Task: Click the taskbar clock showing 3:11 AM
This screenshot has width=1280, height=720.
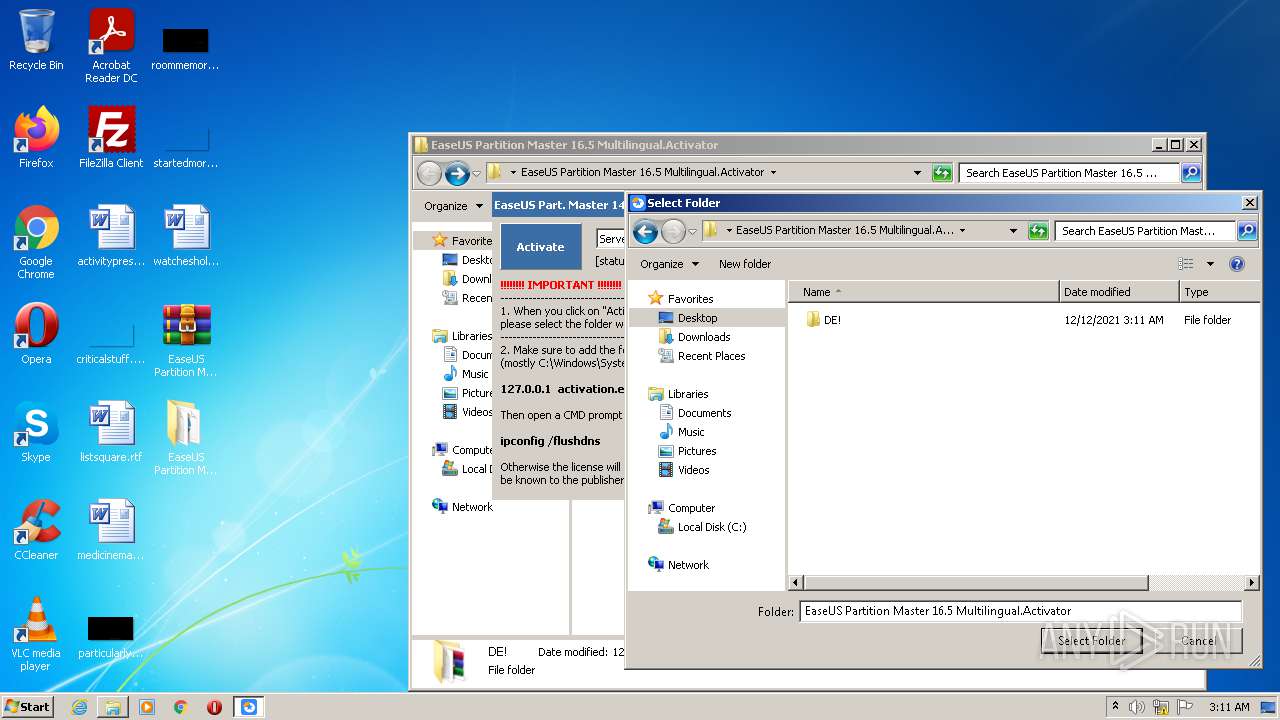Action: (1229, 707)
